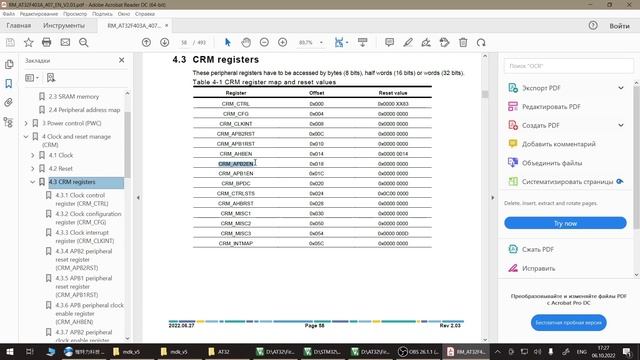Activate the hand pan tool

point(246,42)
